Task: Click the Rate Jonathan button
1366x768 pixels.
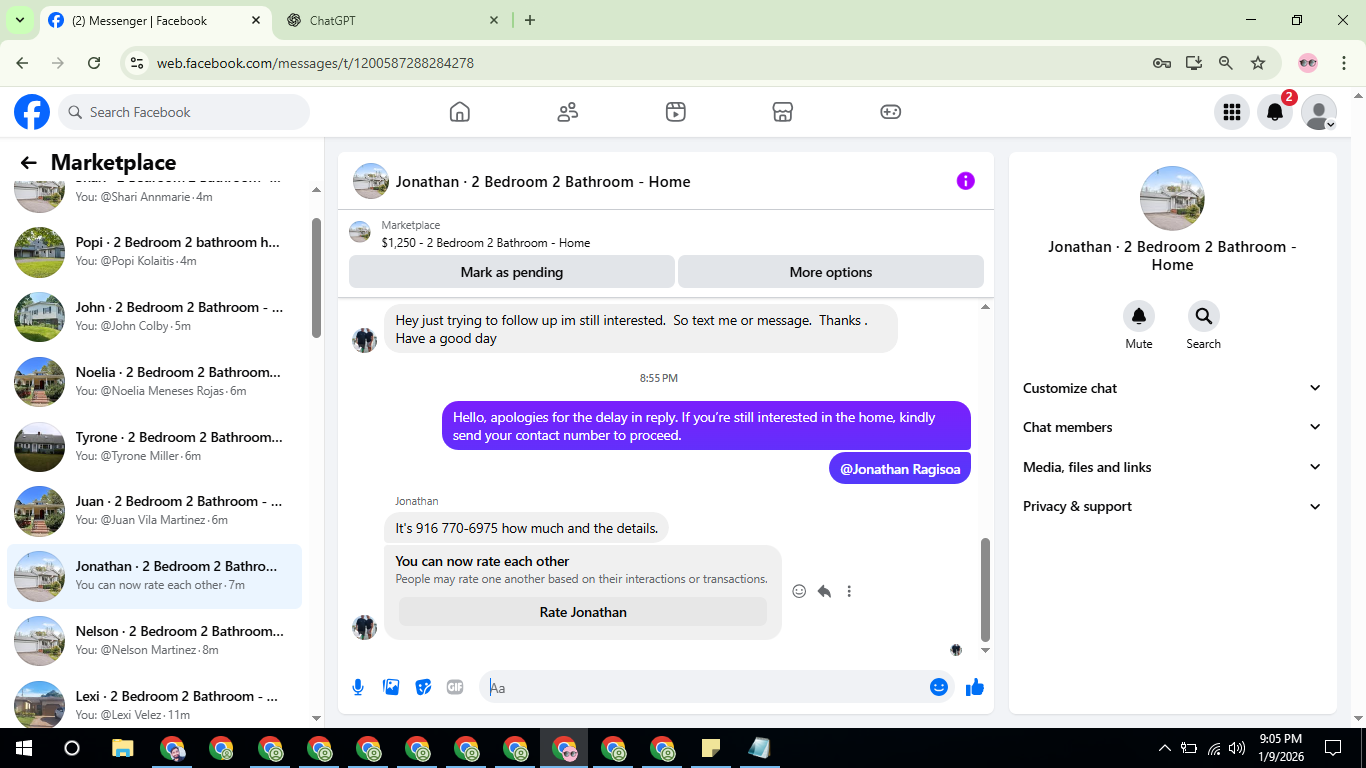Action: (583, 612)
